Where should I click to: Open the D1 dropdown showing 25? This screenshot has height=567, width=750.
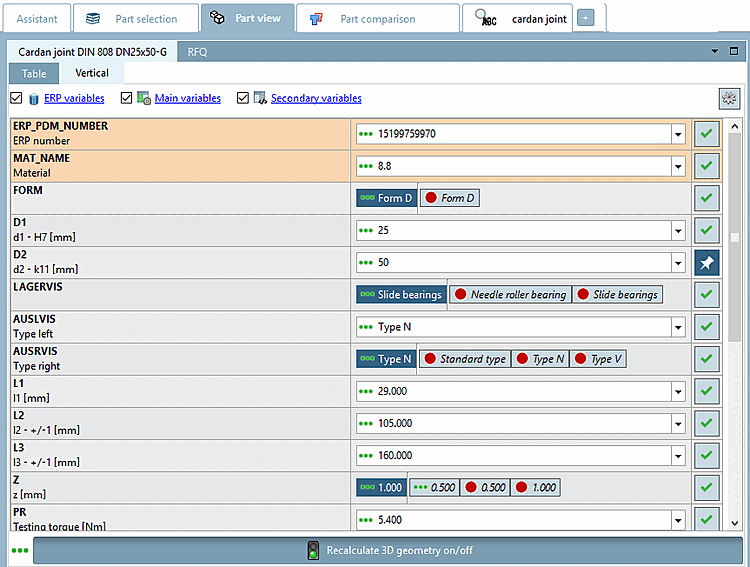point(678,231)
